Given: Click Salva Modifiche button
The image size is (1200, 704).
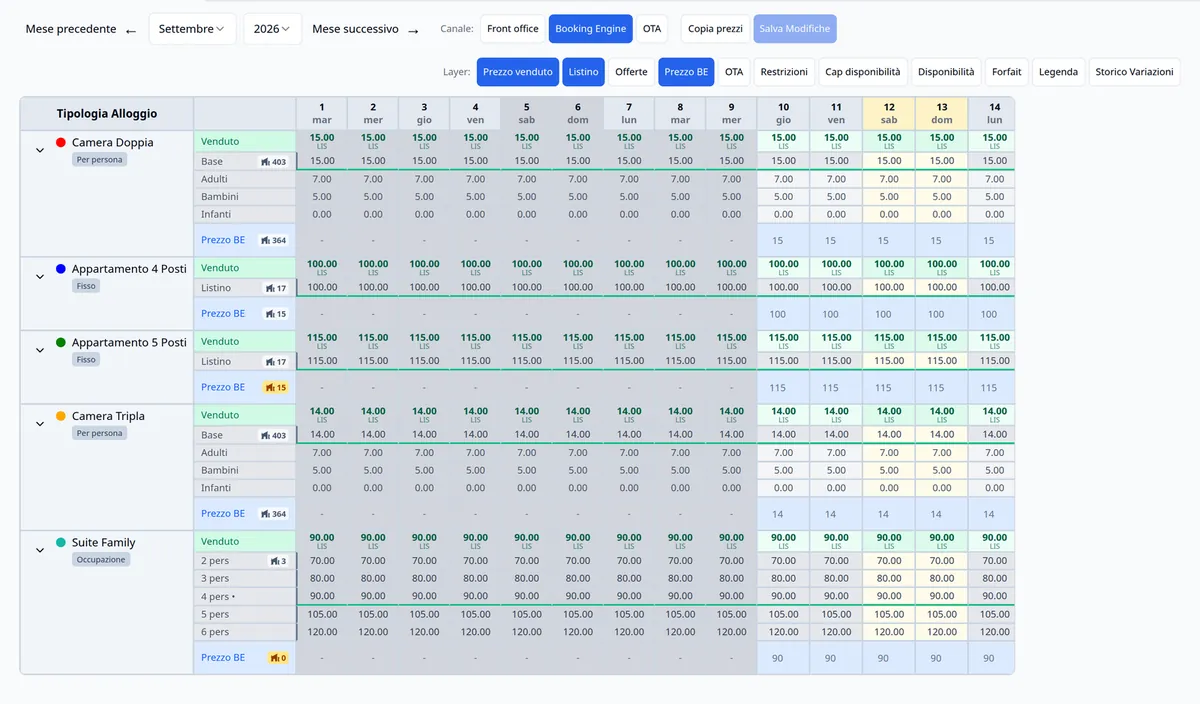Looking at the screenshot, I should click(x=795, y=29).
